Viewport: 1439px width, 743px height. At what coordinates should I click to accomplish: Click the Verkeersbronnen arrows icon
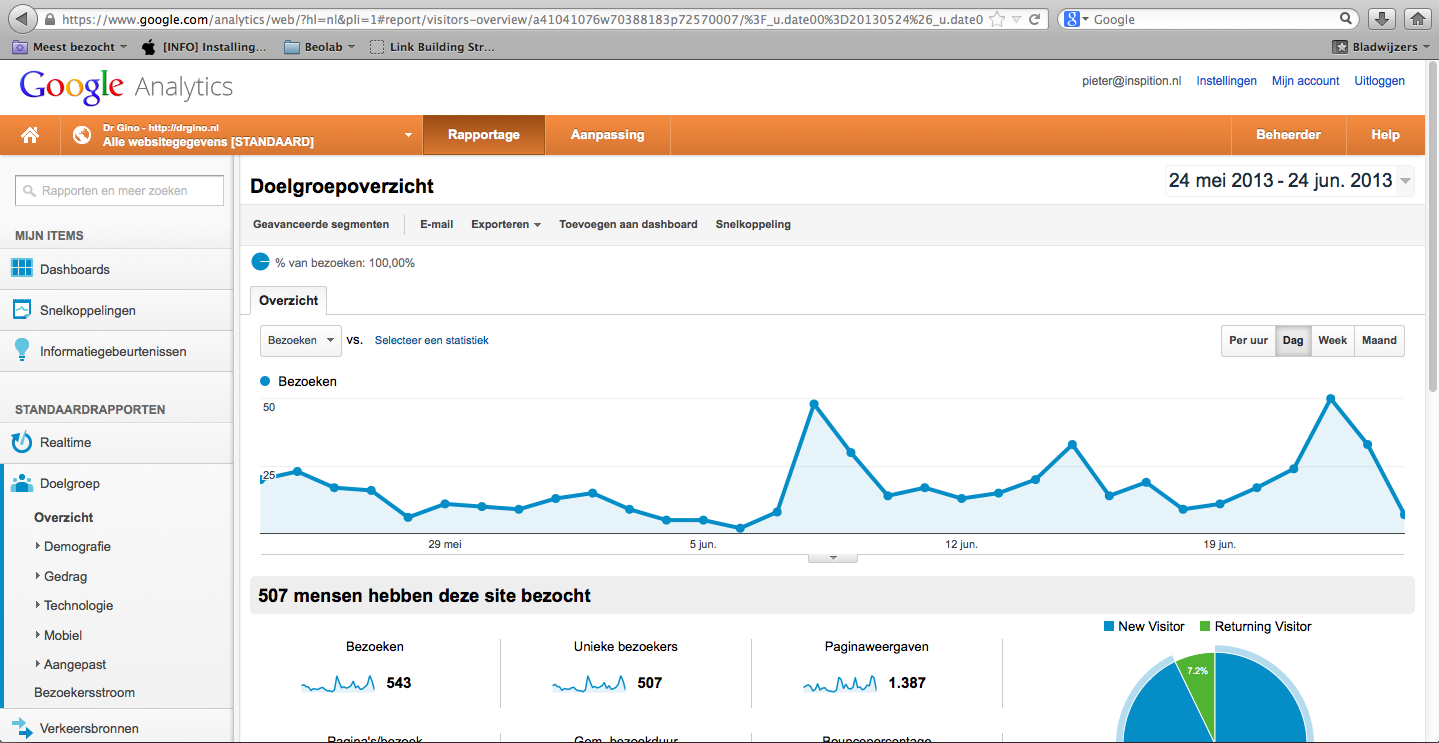[x=22, y=728]
